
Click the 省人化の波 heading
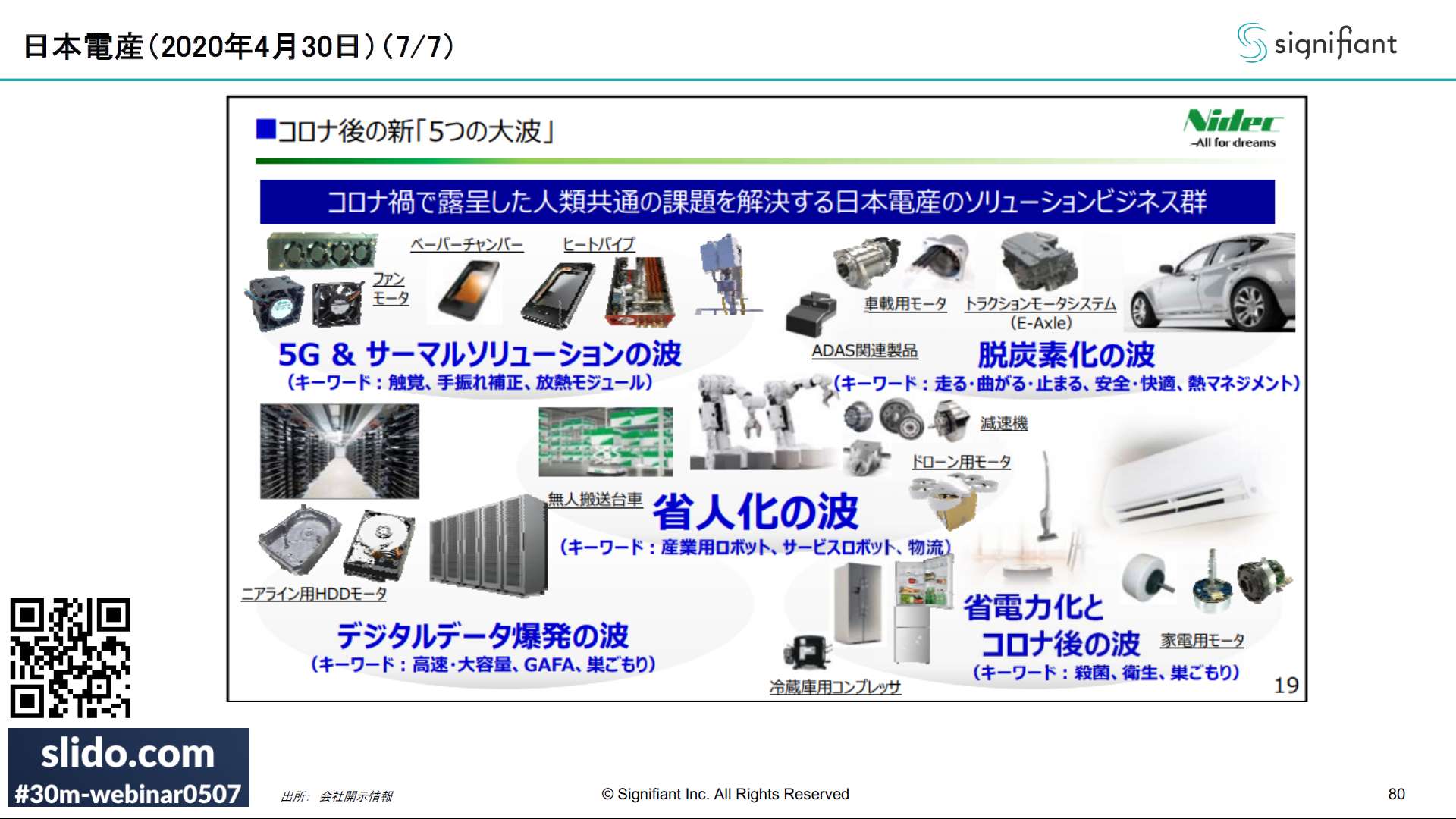click(x=755, y=512)
